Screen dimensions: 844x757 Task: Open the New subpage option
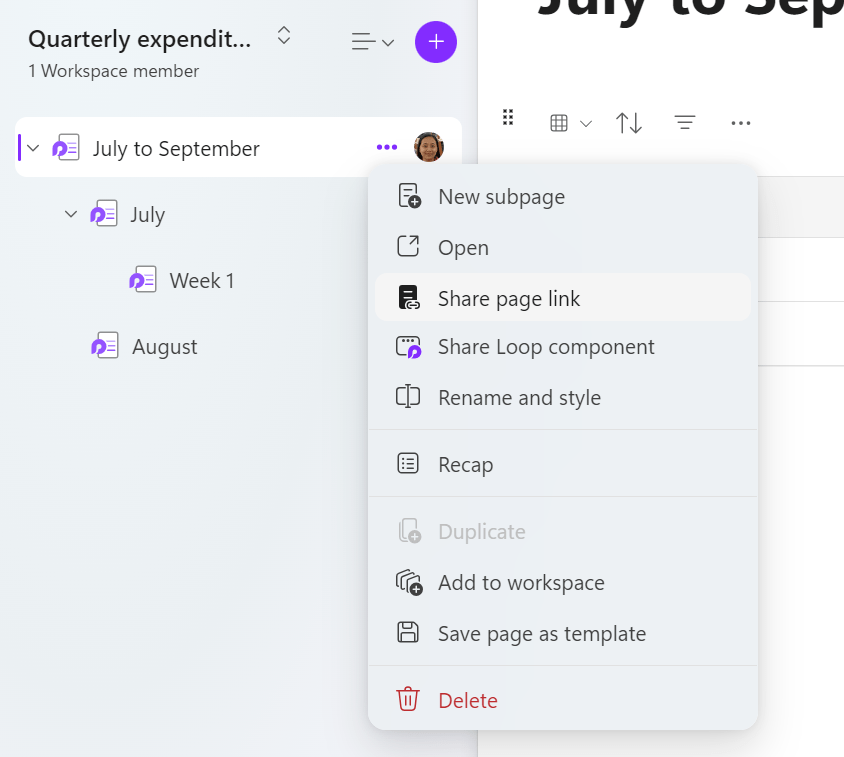[500, 197]
